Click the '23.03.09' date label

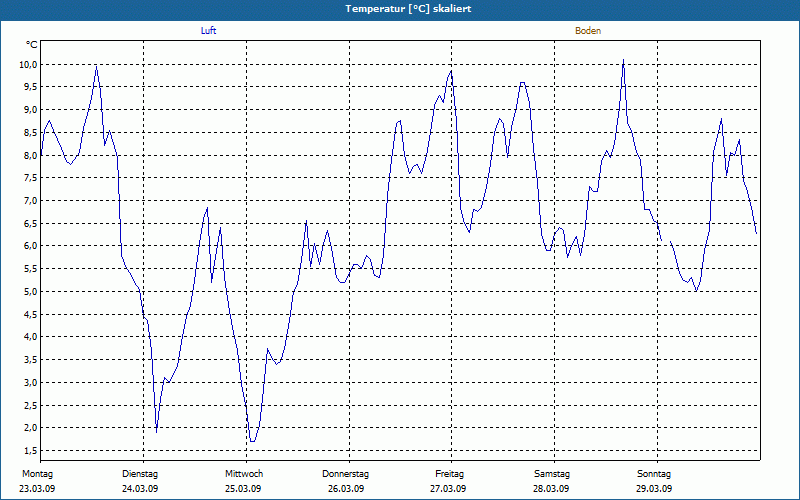click(x=37, y=489)
